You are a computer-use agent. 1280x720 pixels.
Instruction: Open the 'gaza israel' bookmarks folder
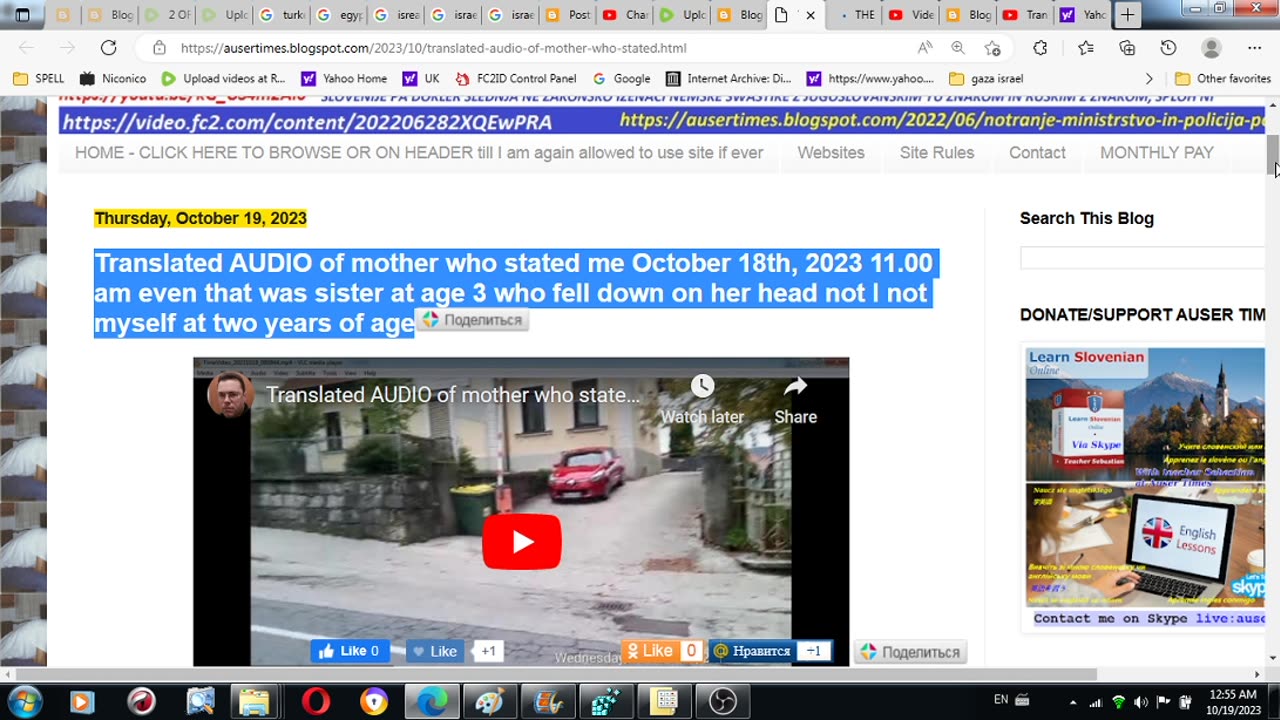click(x=986, y=78)
